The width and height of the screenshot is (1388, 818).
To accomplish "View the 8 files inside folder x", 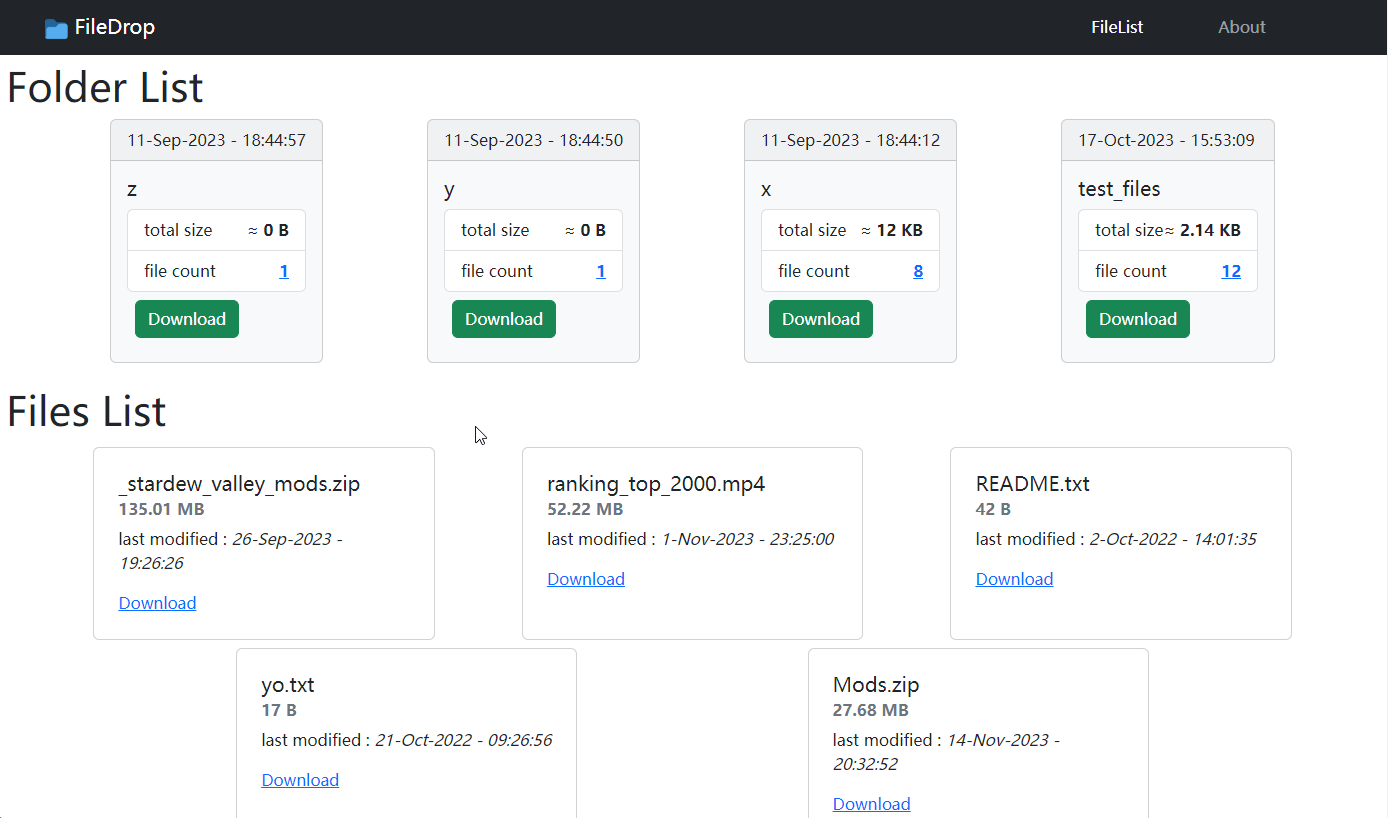I will (x=918, y=271).
